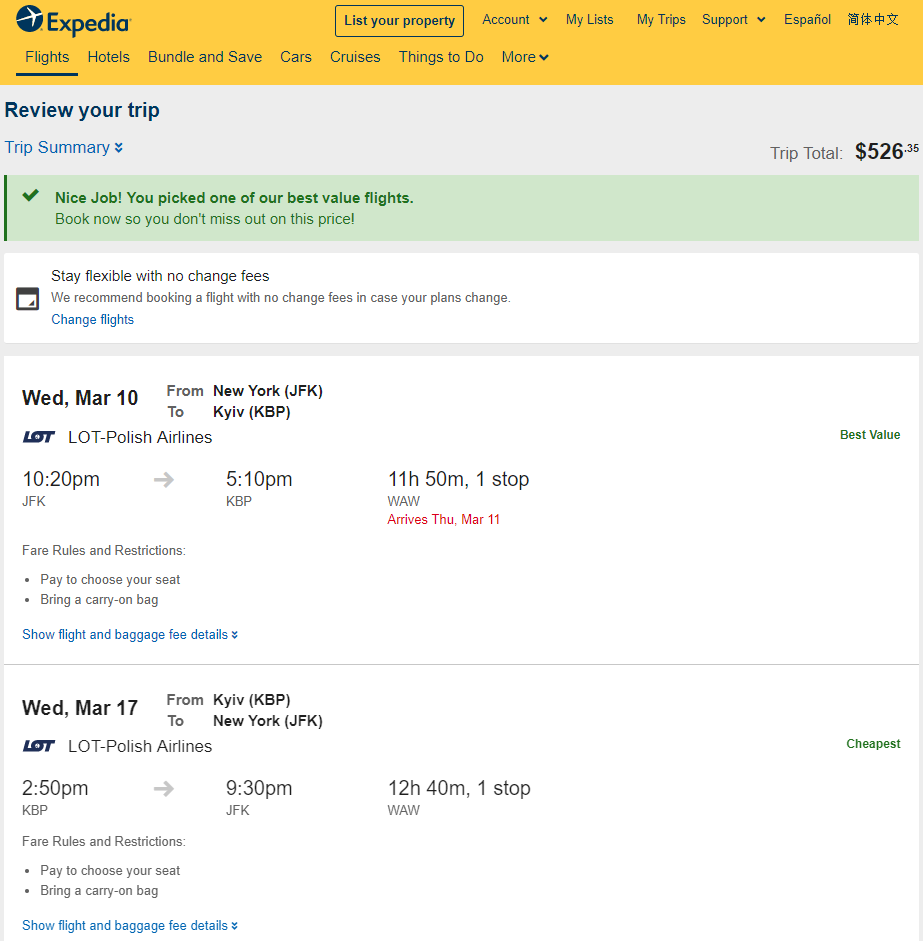Follow the Change flights link

click(x=92, y=319)
